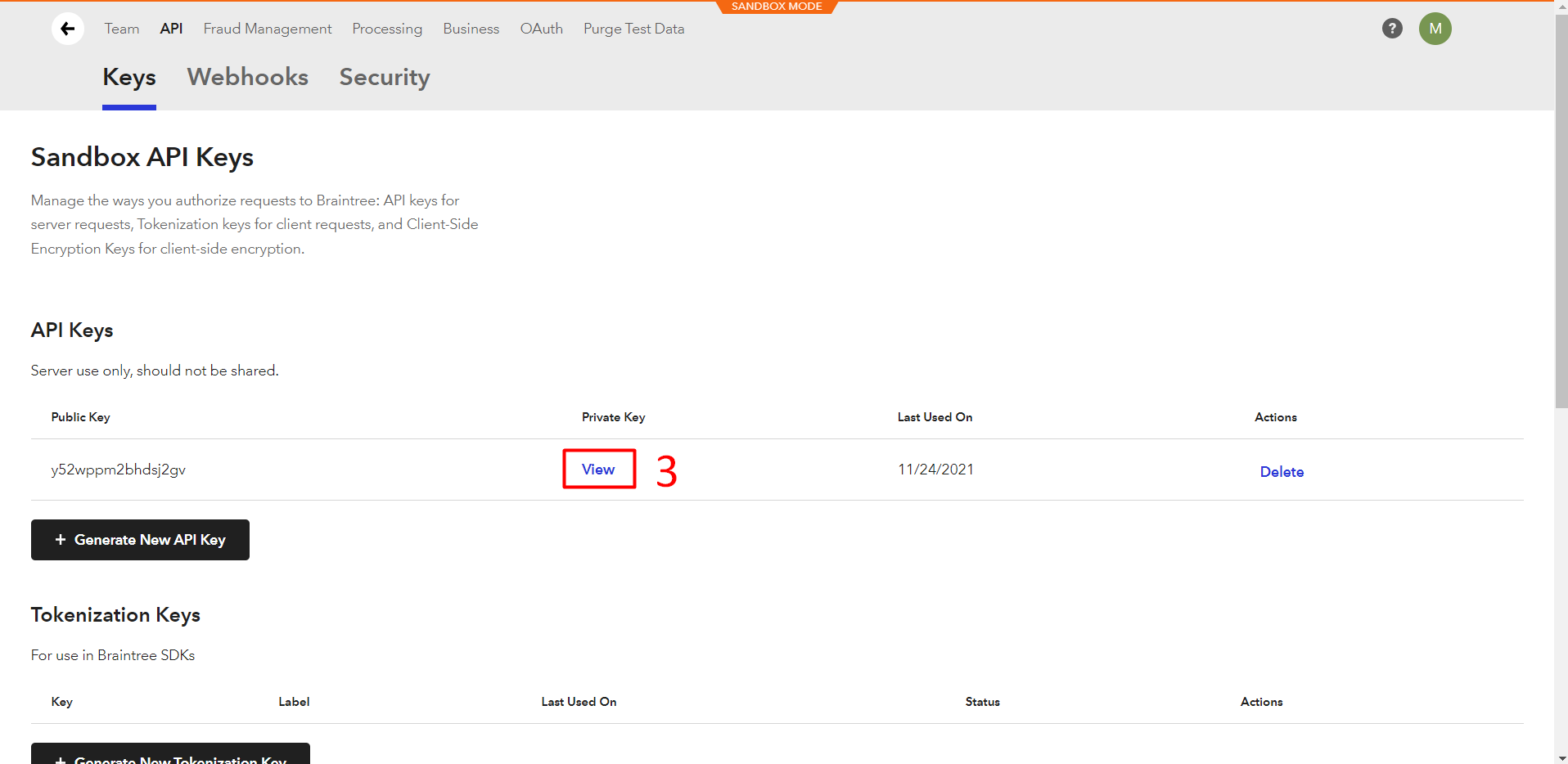Click the back arrow icon
This screenshot has height=764, width=1568.
(x=68, y=29)
